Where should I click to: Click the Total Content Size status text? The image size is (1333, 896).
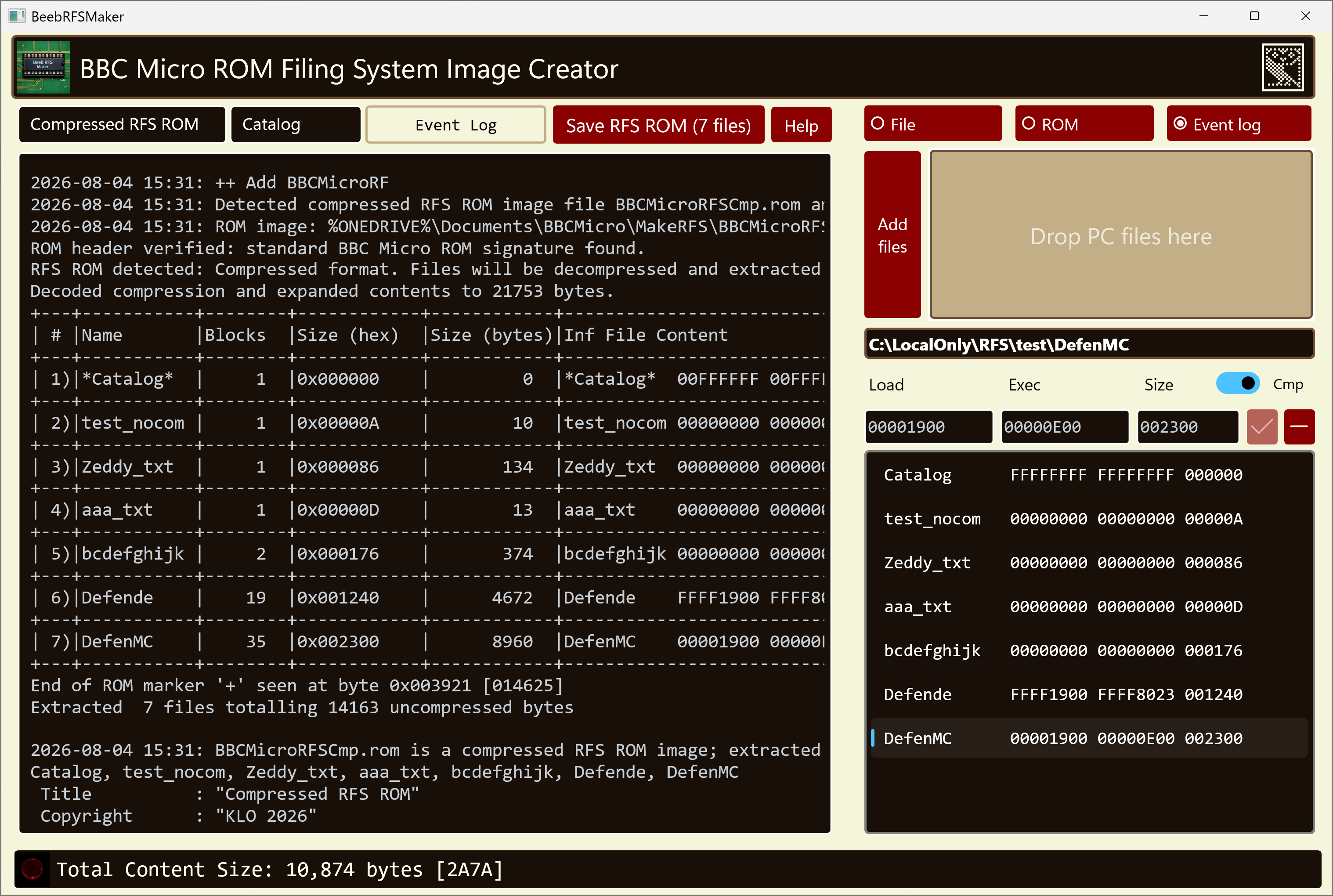click(280, 870)
